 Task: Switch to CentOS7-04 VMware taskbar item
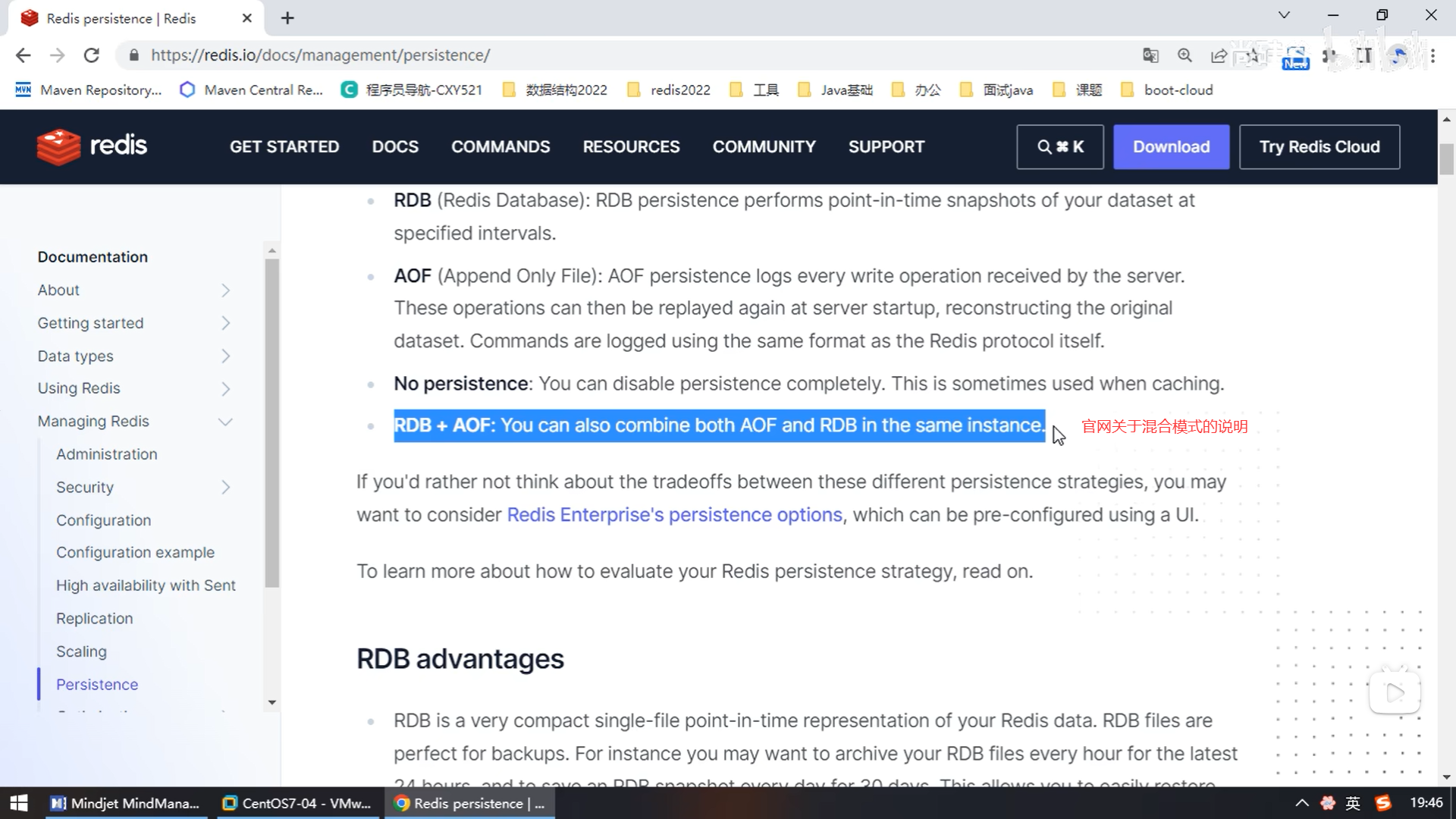coord(297,803)
